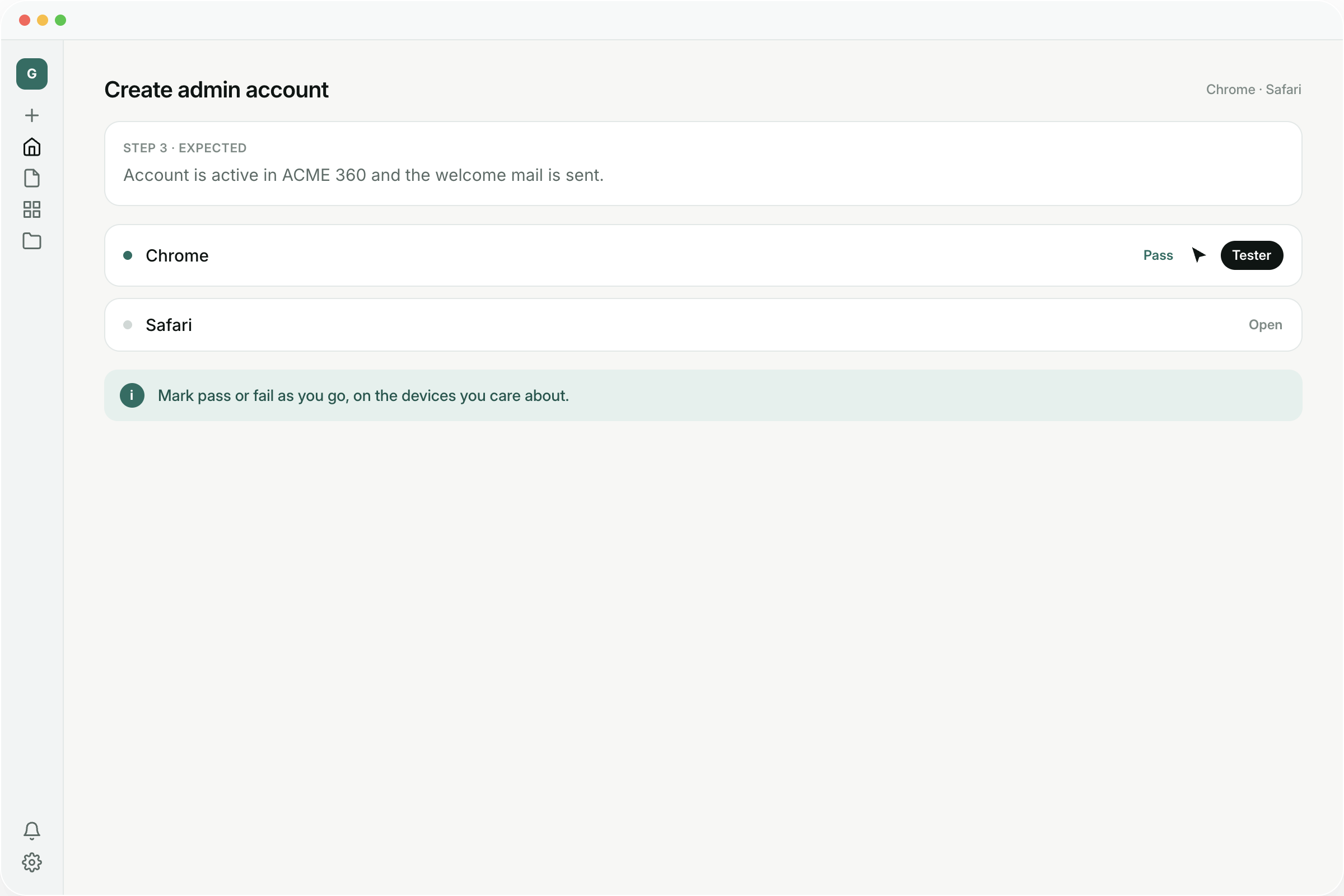Minimize the window with the yellow button
This screenshot has width=1344, height=896.
pyautogui.click(x=43, y=21)
